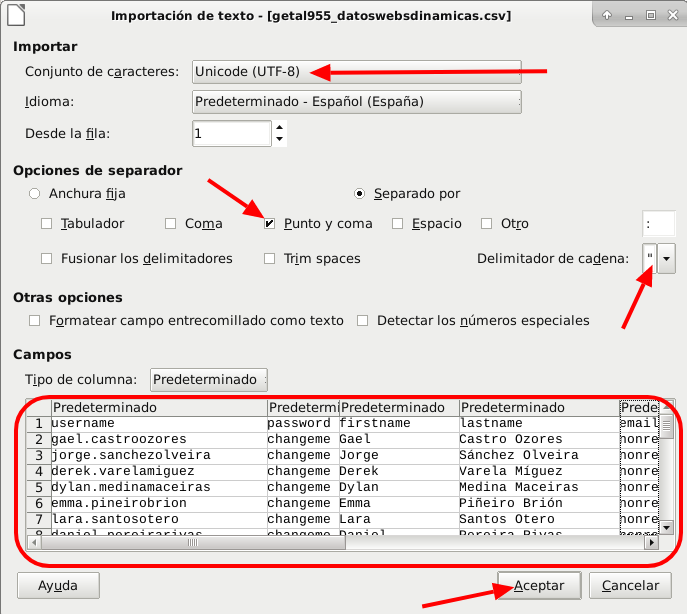Click the preview scroll-right arrow

pyautogui.click(x=652, y=543)
